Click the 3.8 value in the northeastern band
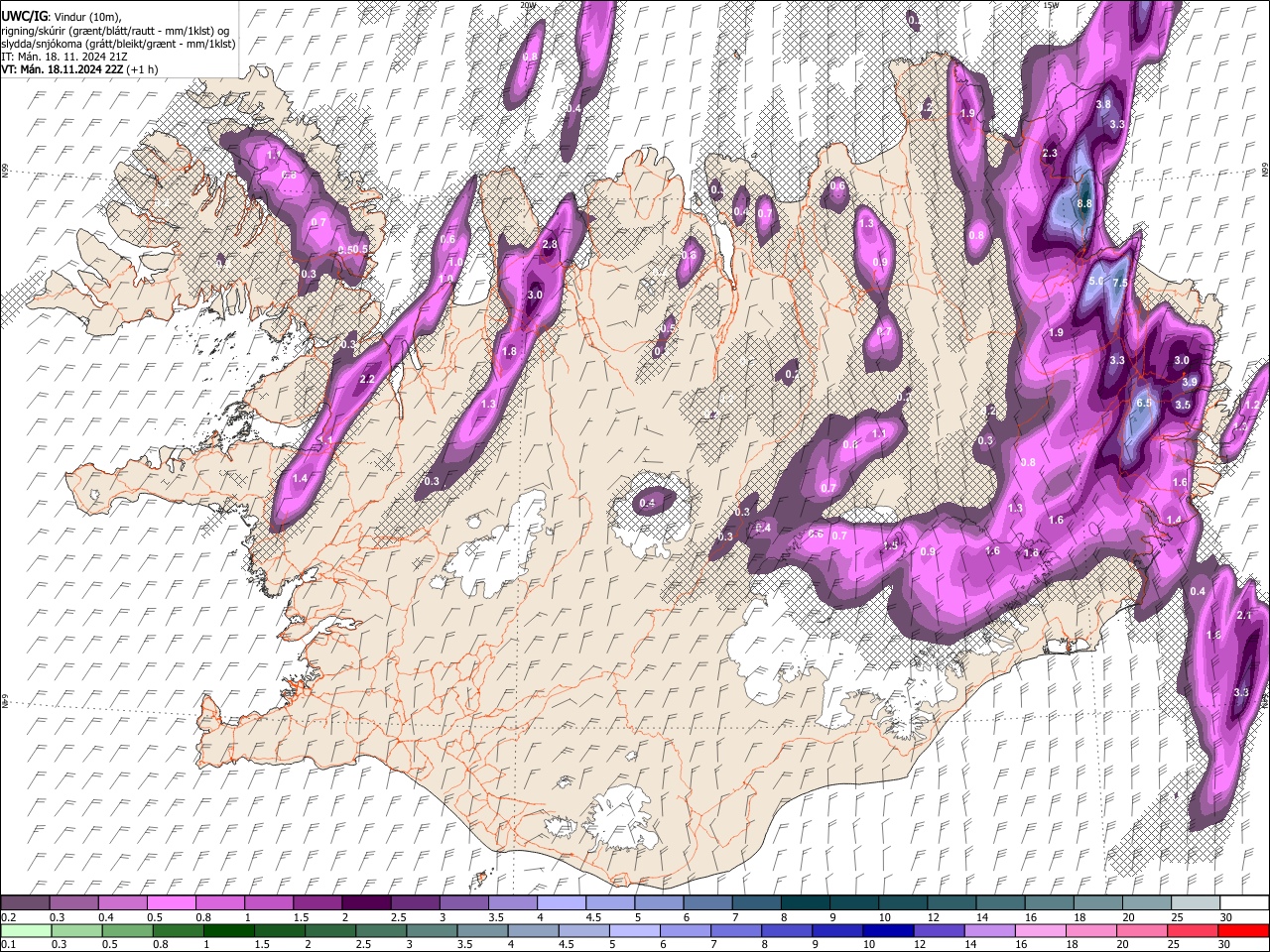The height and width of the screenshot is (952, 1270). tap(1102, 104)
